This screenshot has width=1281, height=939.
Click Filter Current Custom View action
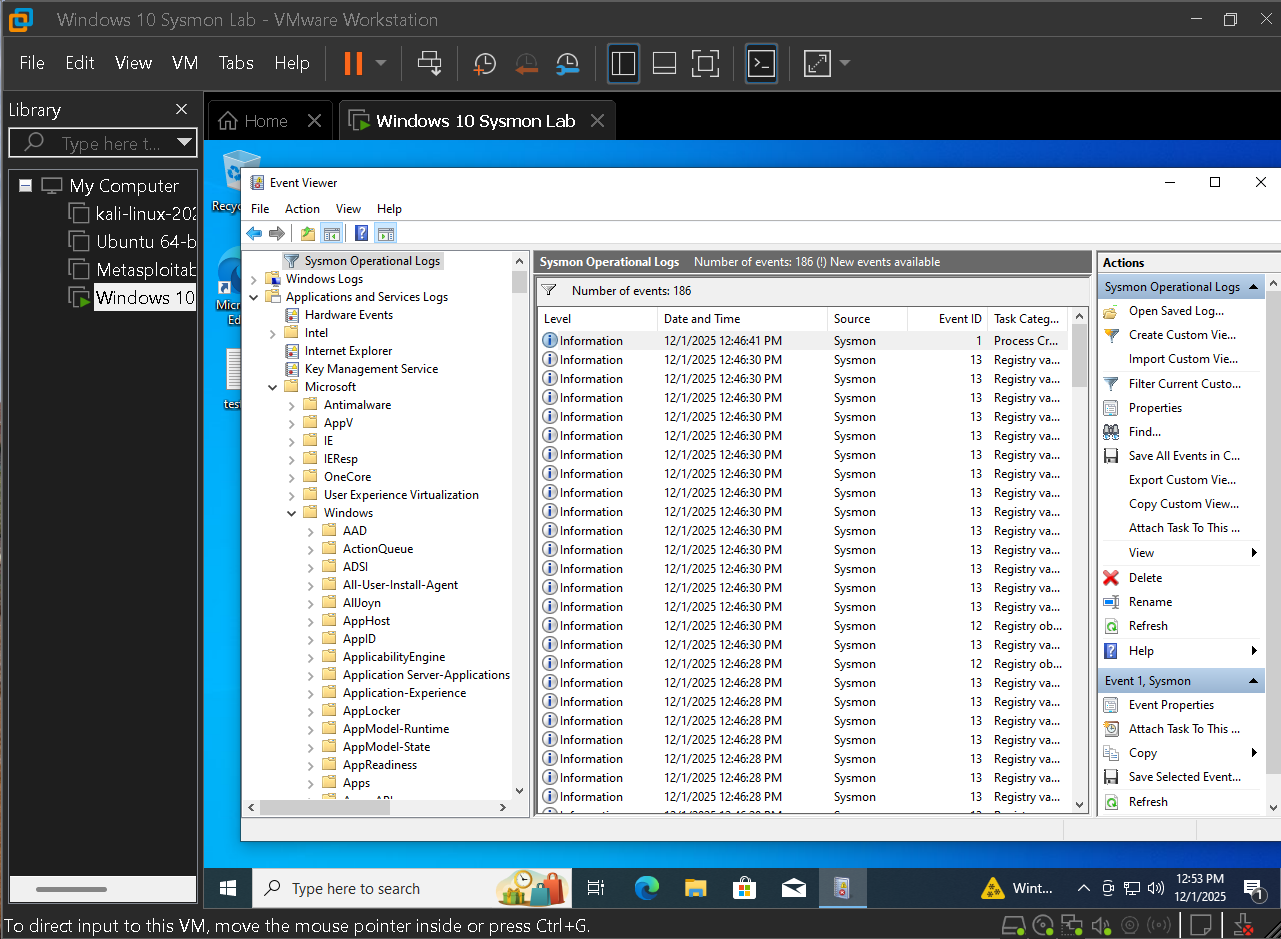click(1183, 383)
